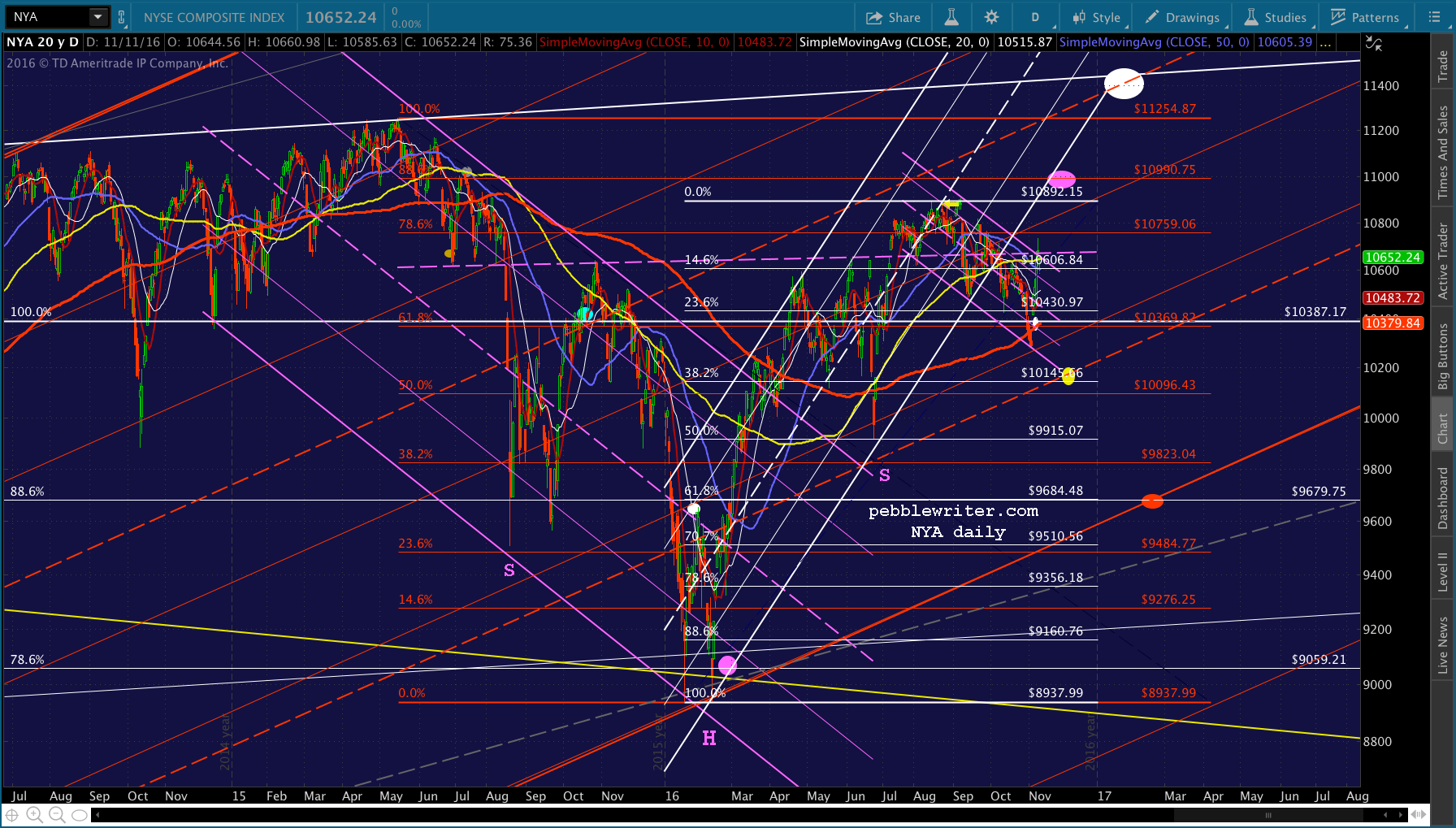Click the symbol link clip icon
Screen dimensions: 1456x828
[x=121, y=17]
